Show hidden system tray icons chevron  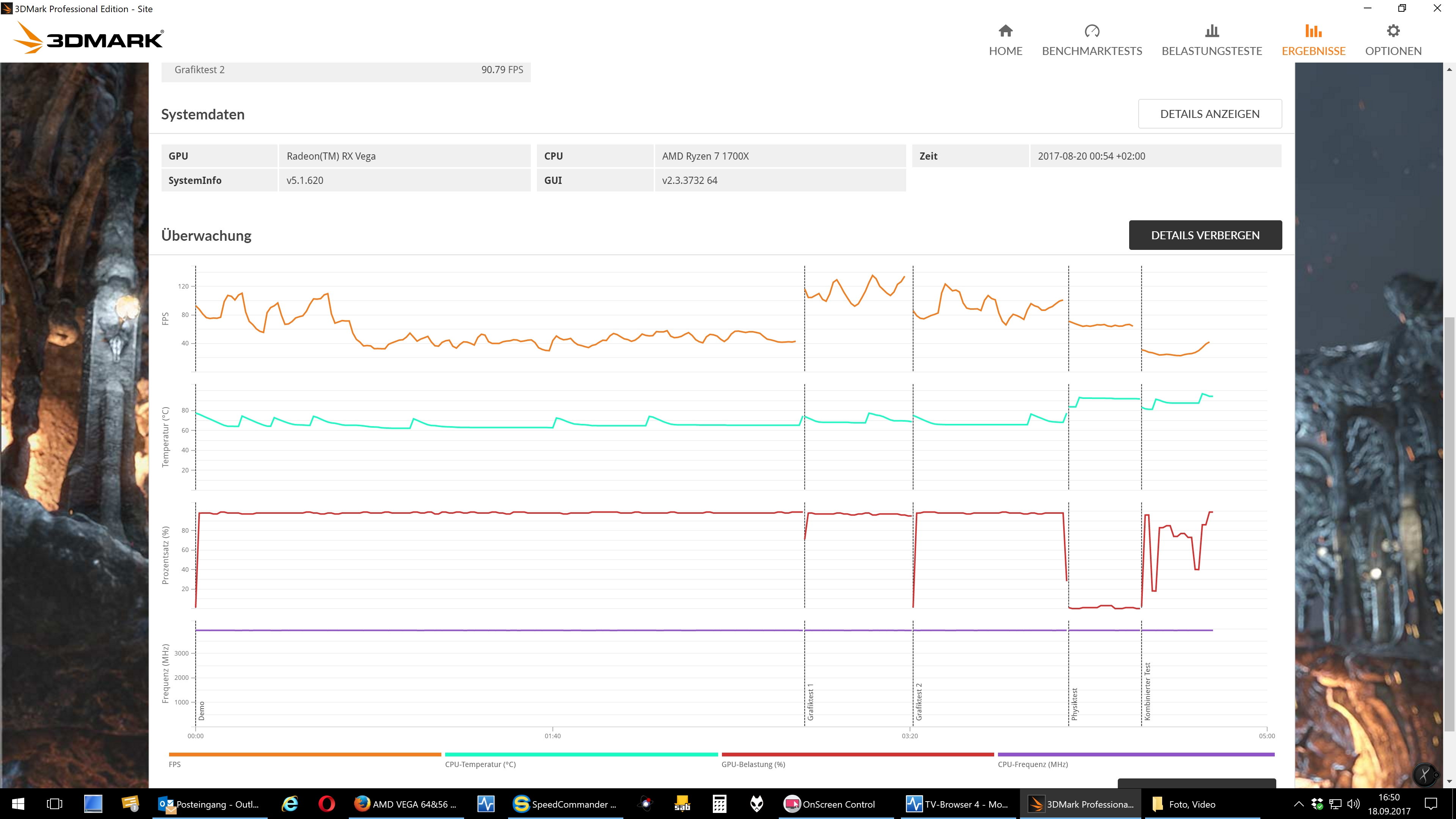point(1298,804)
